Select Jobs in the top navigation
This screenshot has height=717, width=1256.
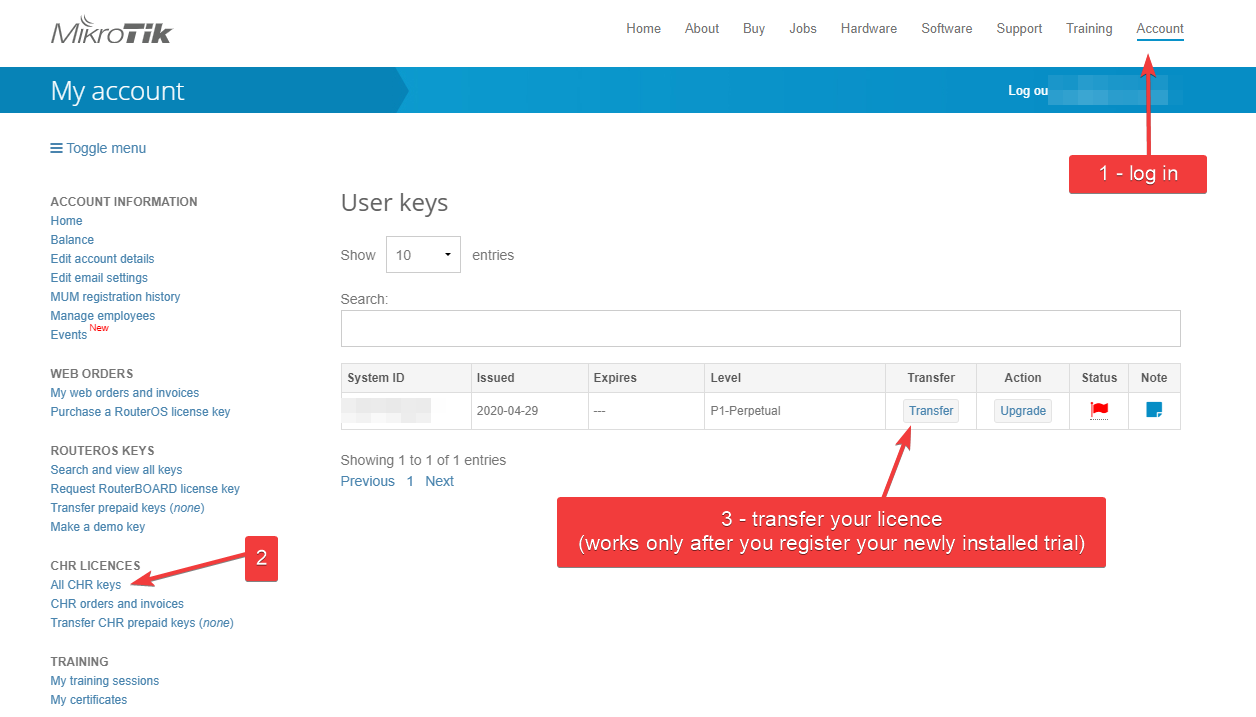point(803,29)
